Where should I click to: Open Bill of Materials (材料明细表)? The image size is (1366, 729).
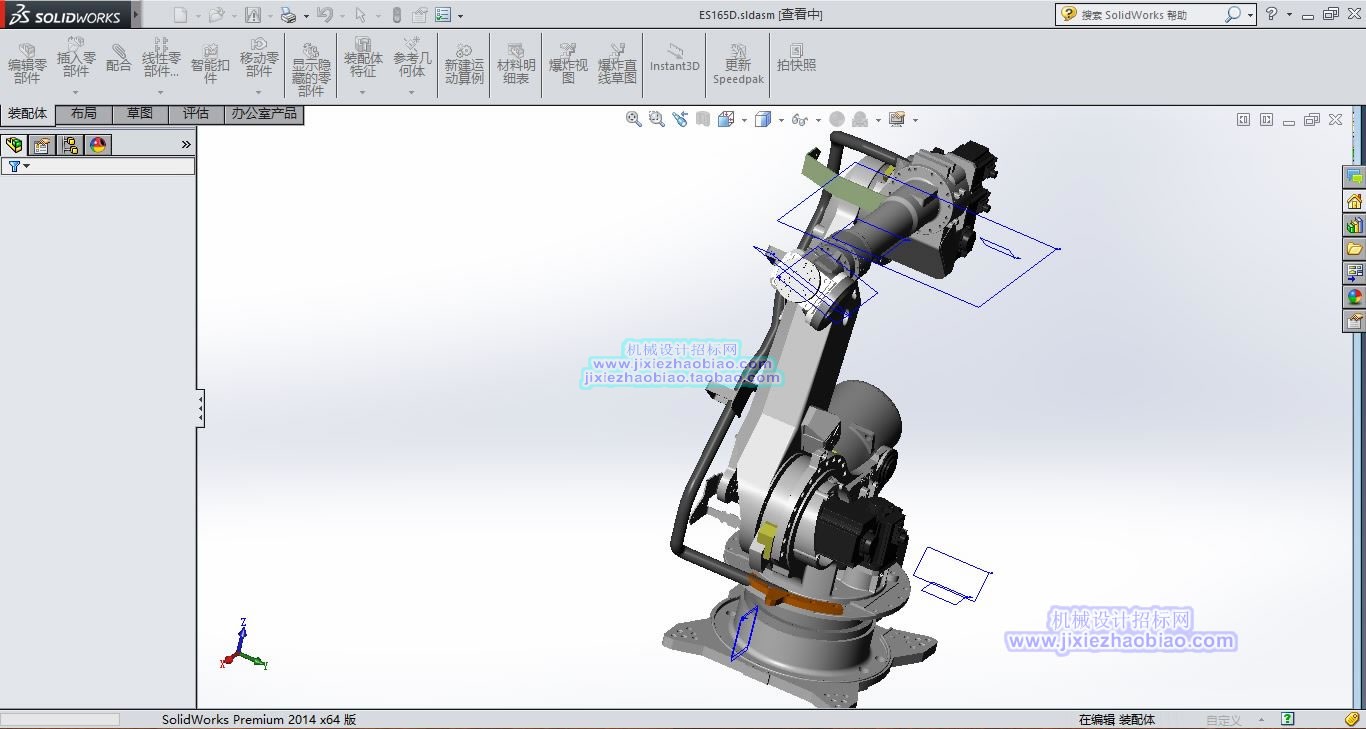tap(516, 63)
